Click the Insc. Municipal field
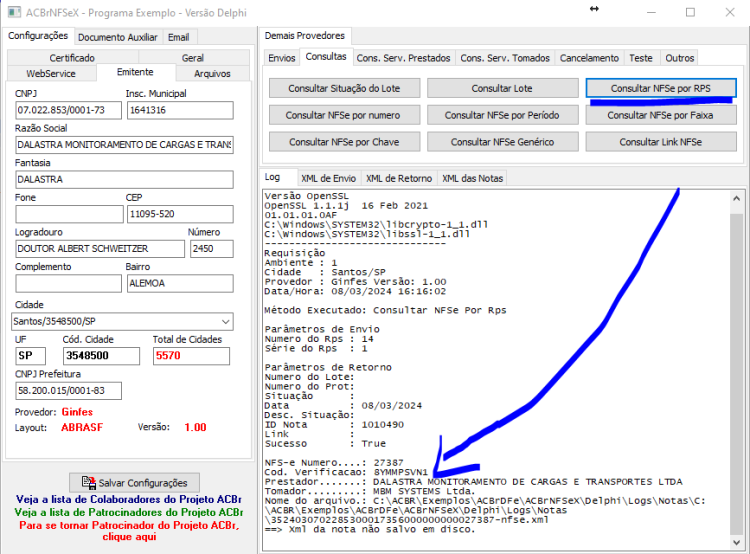Screen dimensions: 750x554 pyautogui.click(x=180, y=110)
